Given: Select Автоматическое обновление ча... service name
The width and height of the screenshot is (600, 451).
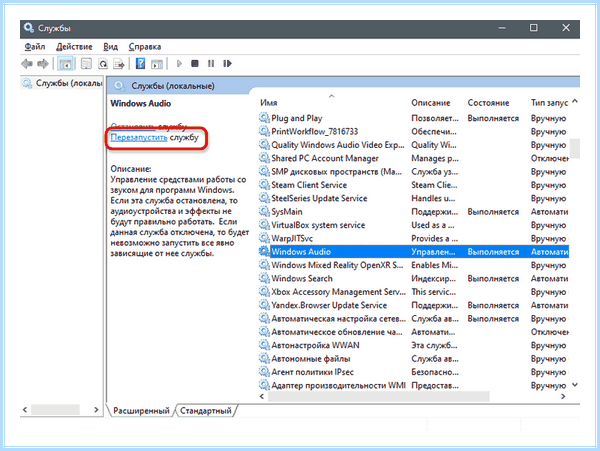Looking at the screenshot, I should (x=337, y=332).
